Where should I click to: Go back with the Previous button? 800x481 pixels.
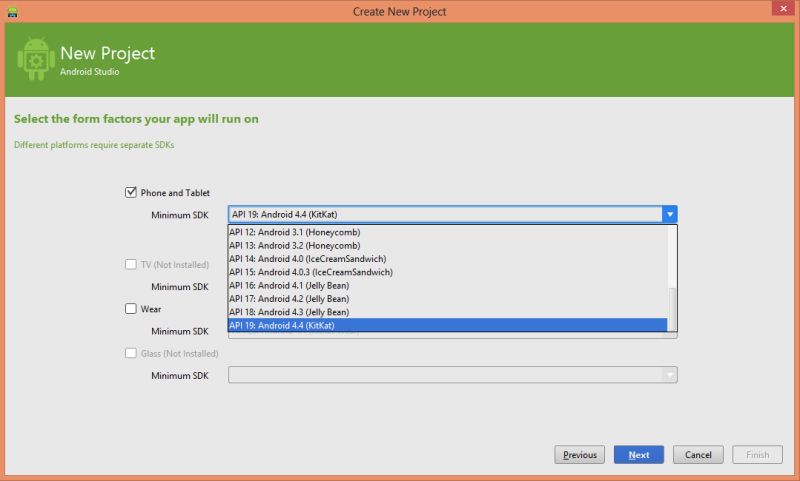[580, 454]
